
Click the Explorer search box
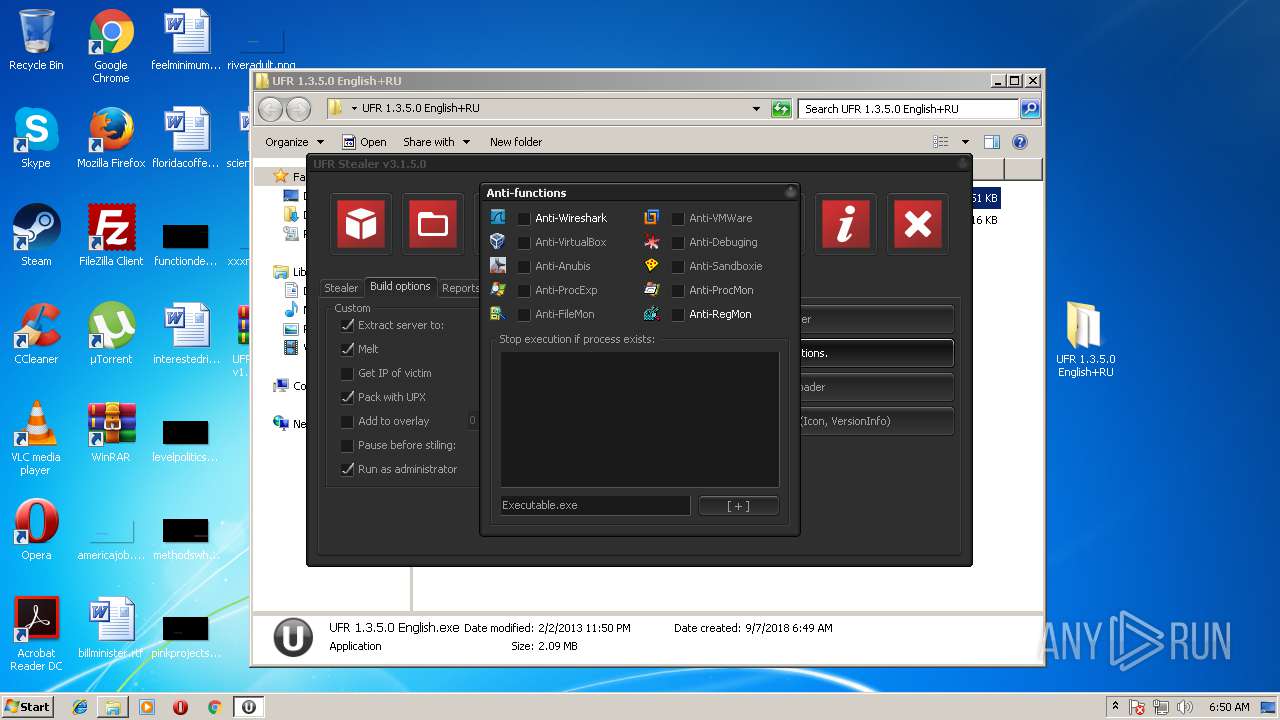908,109
